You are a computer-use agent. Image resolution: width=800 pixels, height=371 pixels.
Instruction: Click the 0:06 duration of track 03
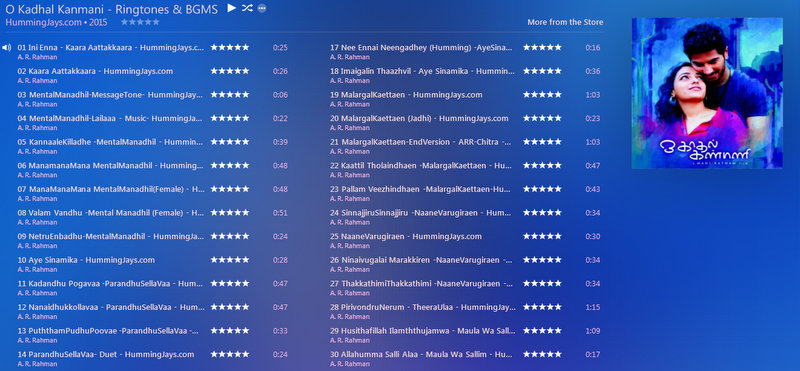click(280, 94)
